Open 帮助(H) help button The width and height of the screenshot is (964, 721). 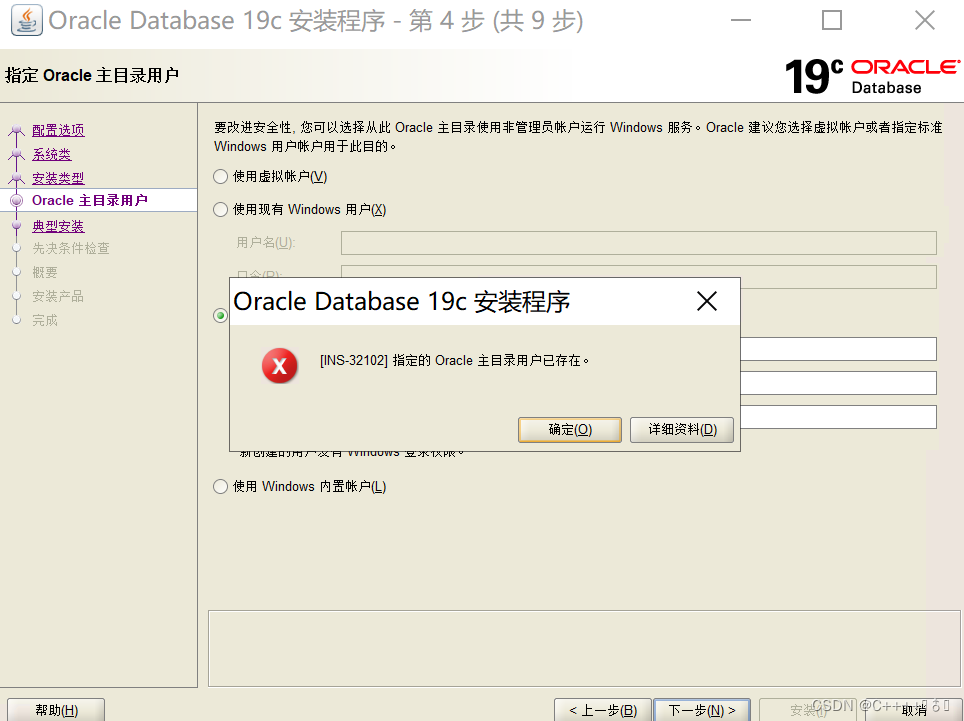tap(56, 710)
